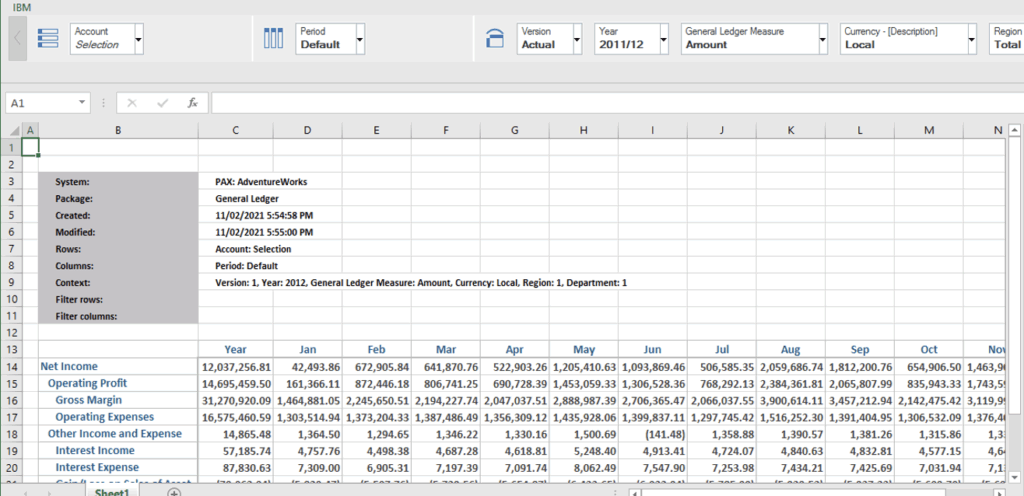Select the Sheet1 worksheet tab

113,491
